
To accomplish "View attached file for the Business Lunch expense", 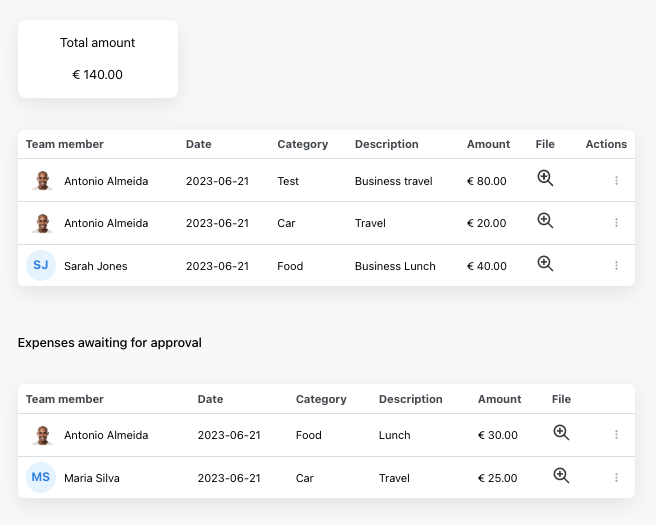I will pos(545,264).
